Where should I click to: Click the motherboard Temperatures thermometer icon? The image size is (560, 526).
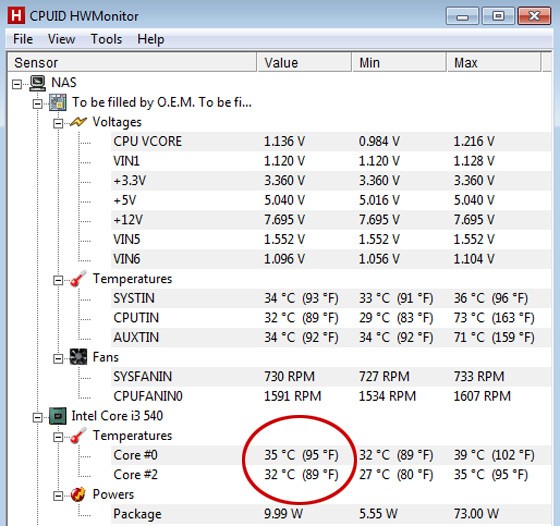point(78,279)
